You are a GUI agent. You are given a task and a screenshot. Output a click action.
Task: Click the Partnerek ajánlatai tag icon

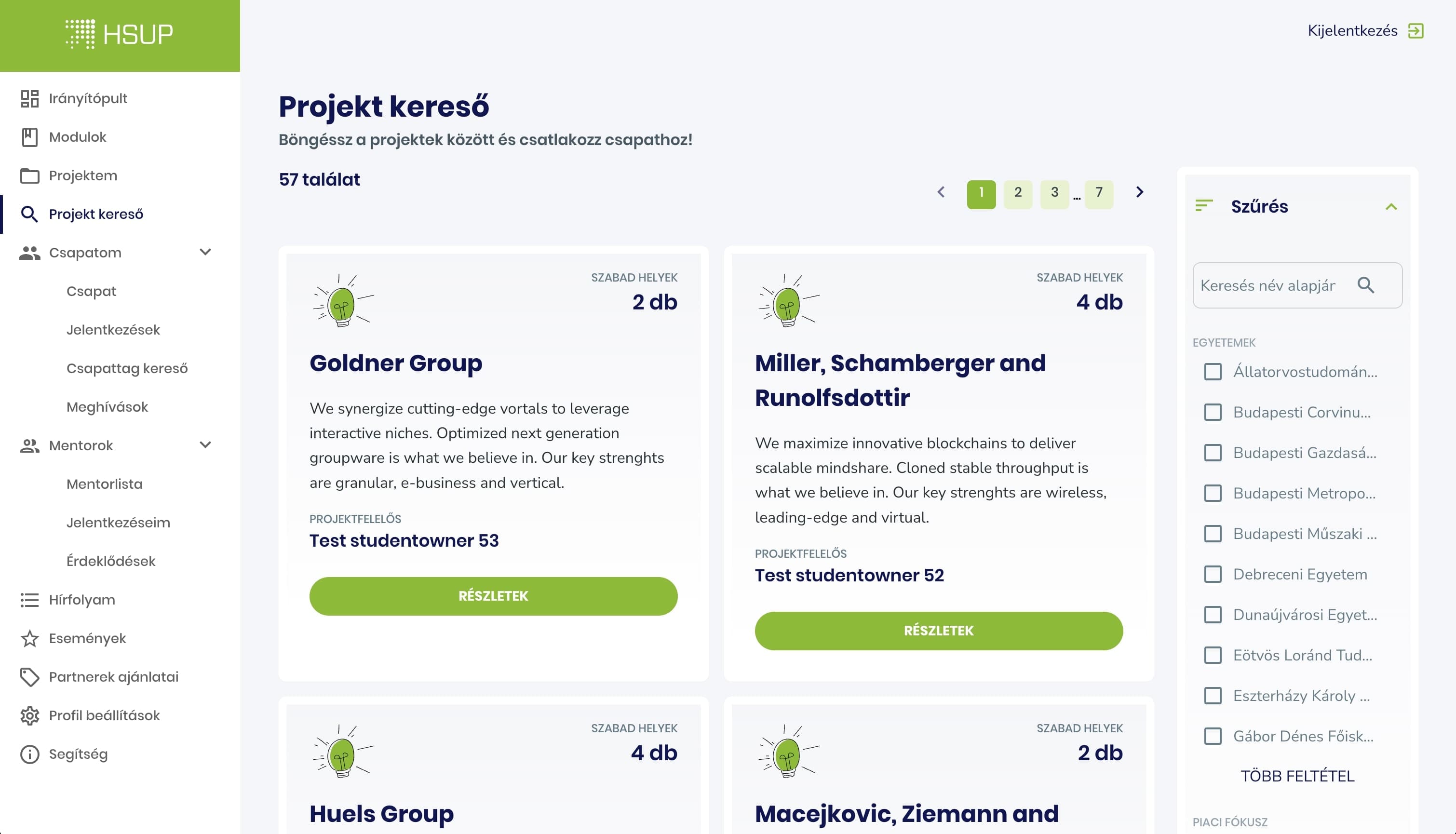[x=29, y=677]
